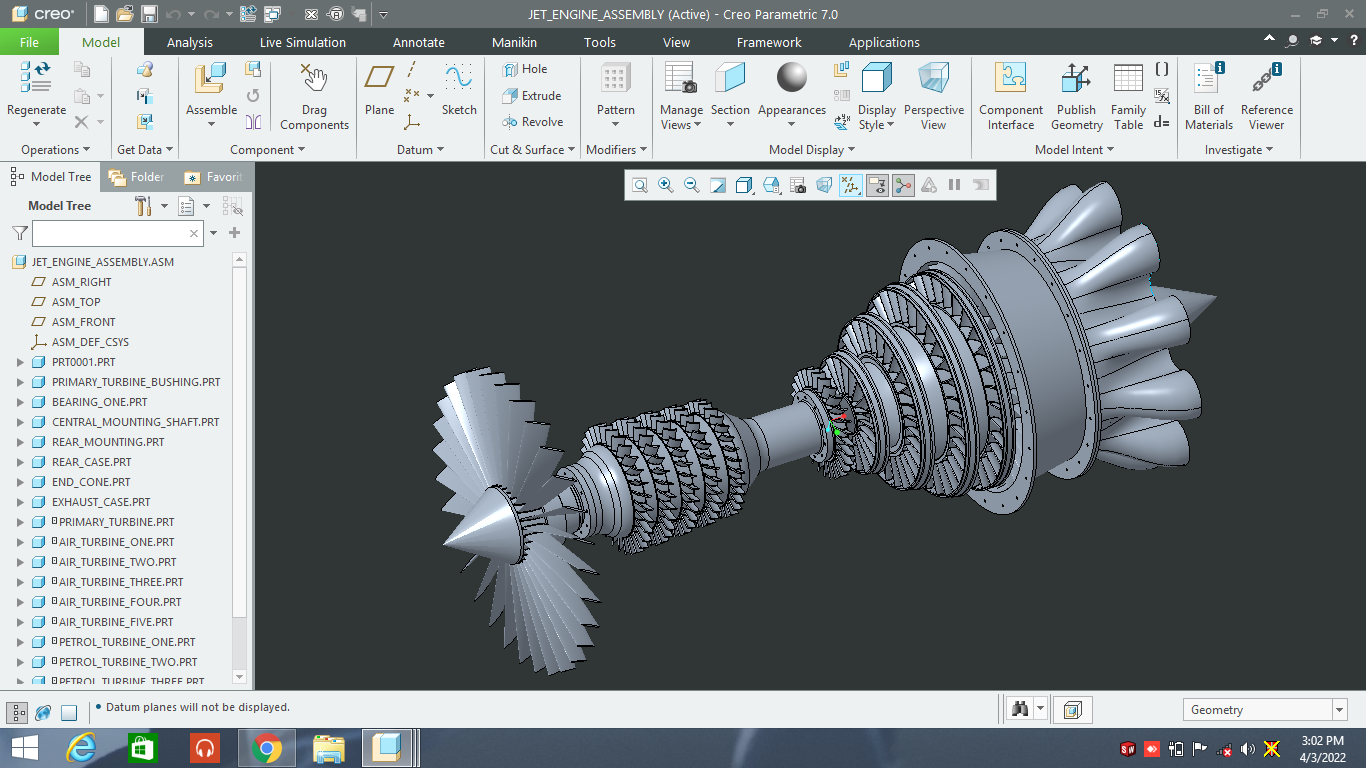This screenshot has width=1366, height=768.
Task: Open Chrome from the Windows taskbar
Action: click(266, 748)
